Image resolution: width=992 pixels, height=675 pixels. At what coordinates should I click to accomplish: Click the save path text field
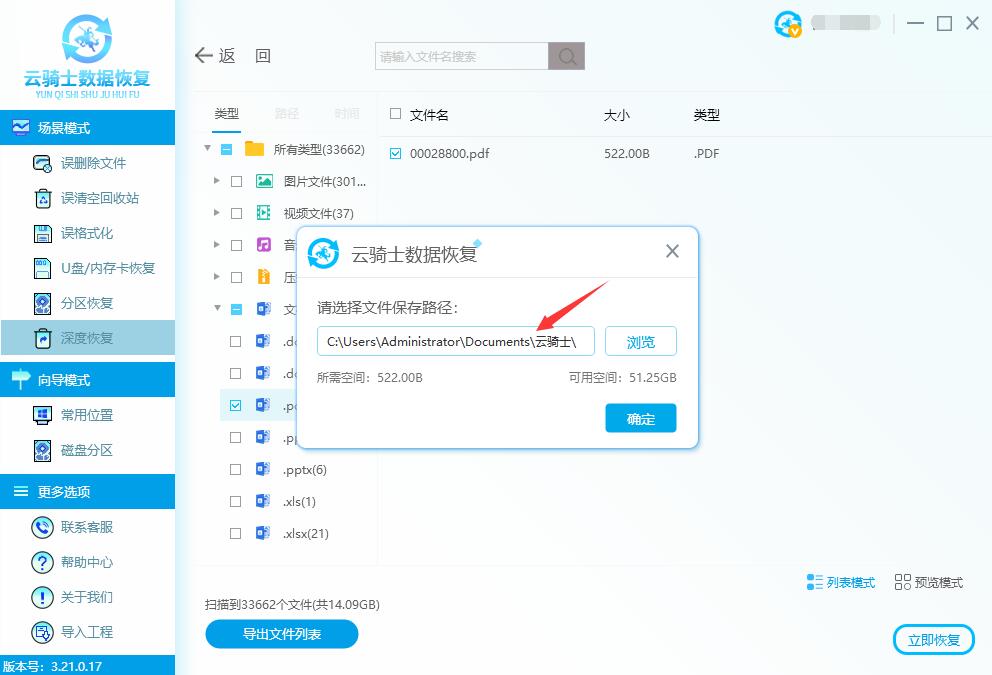(x=456, y=342)
